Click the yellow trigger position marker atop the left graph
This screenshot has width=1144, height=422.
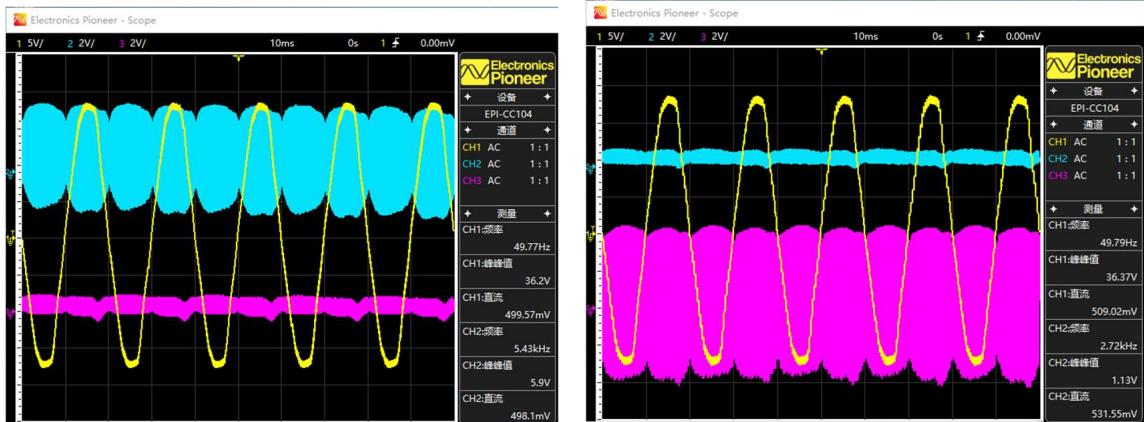tap(238, 56)
